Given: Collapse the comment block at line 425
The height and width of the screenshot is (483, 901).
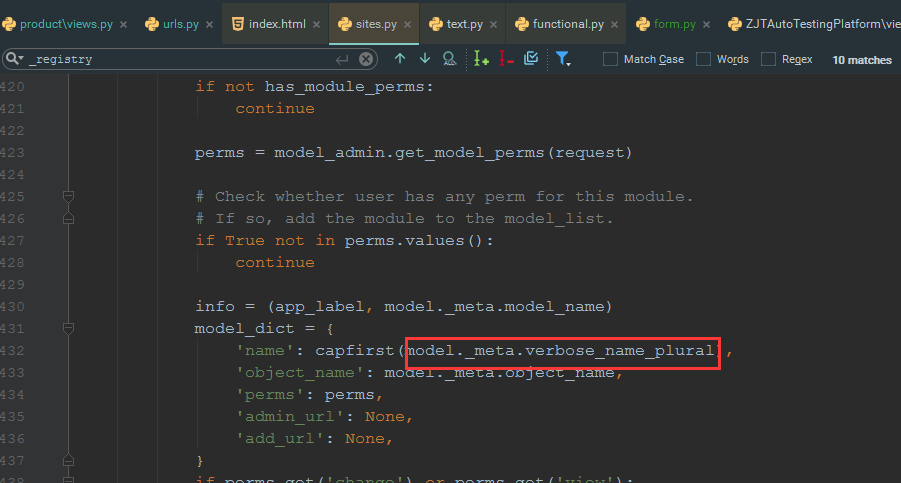Looking at the screenshot, I should pos(68,196).
